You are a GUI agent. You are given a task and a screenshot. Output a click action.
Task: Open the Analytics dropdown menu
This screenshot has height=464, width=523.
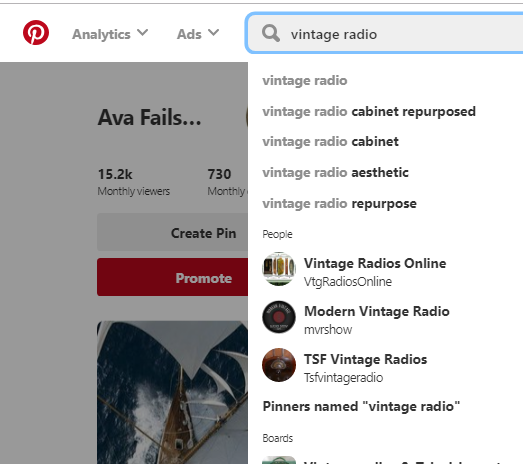(x=110, y=34)
